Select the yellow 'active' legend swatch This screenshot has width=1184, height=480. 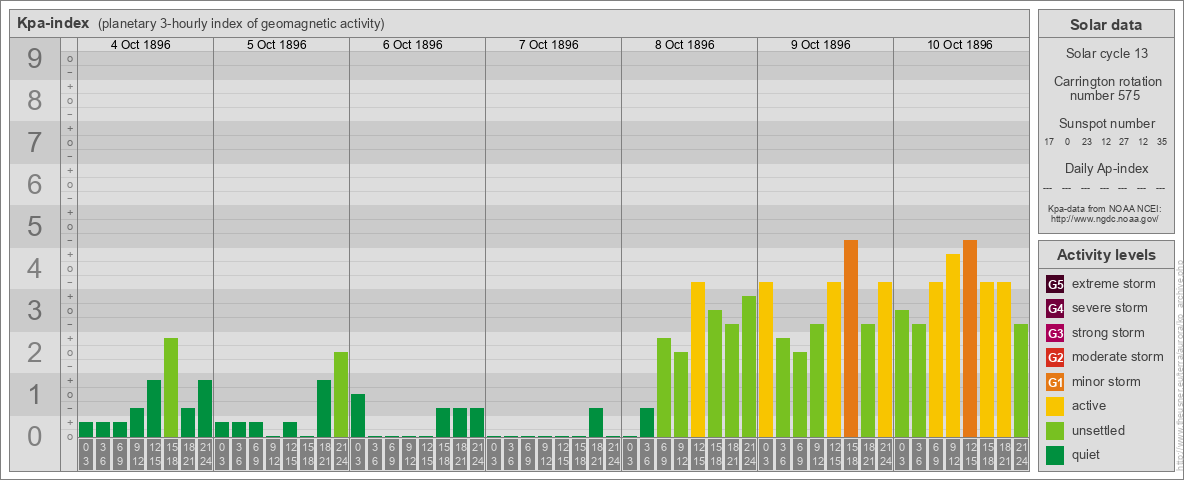pyautogui.click(x=1055, y=406)
